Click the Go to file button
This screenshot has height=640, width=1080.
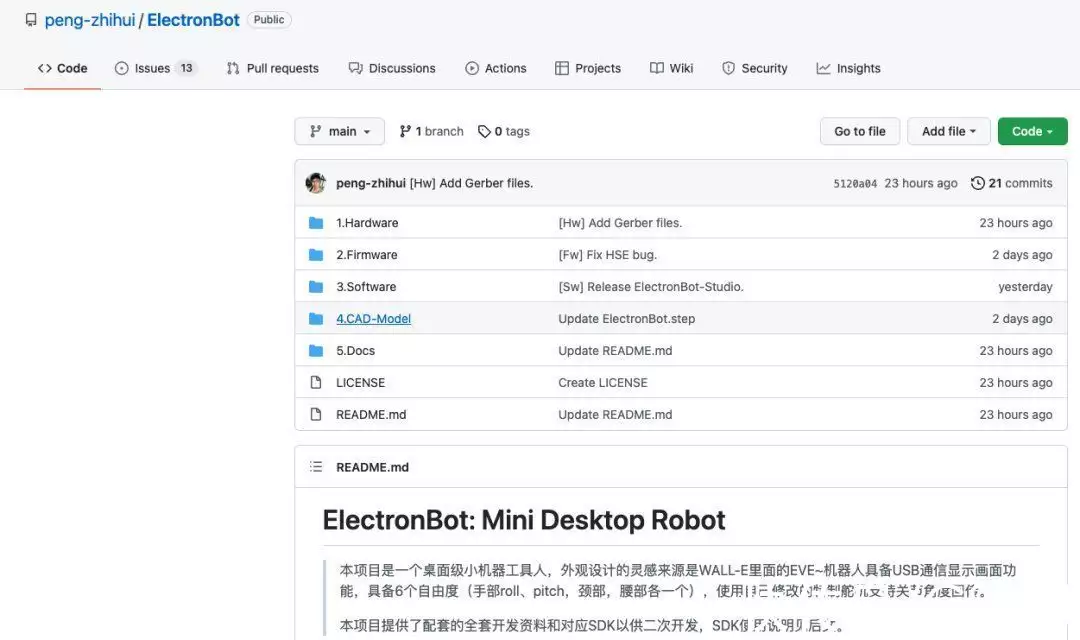point(860,131)
